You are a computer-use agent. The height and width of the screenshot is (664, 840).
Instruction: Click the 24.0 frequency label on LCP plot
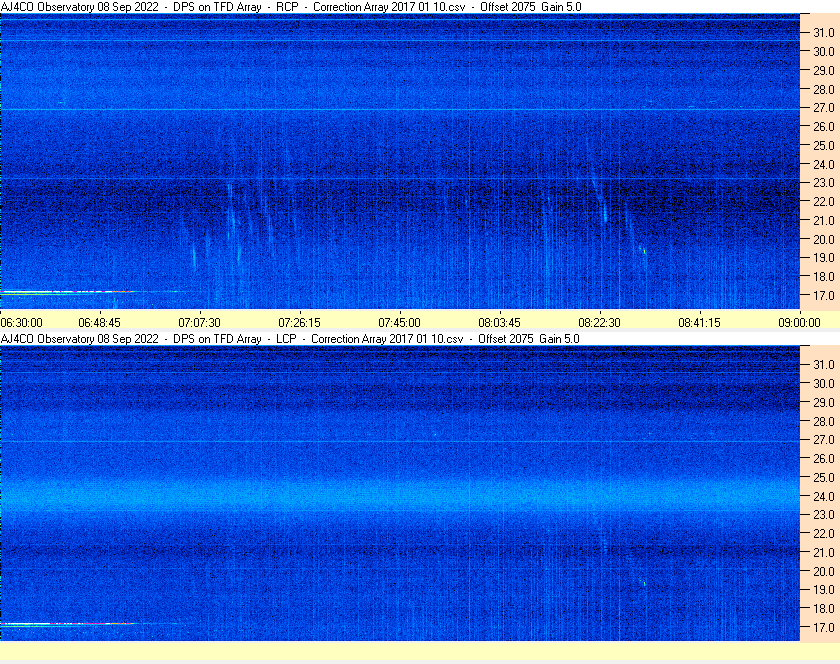pyautogui.click(x=824, y=496)
